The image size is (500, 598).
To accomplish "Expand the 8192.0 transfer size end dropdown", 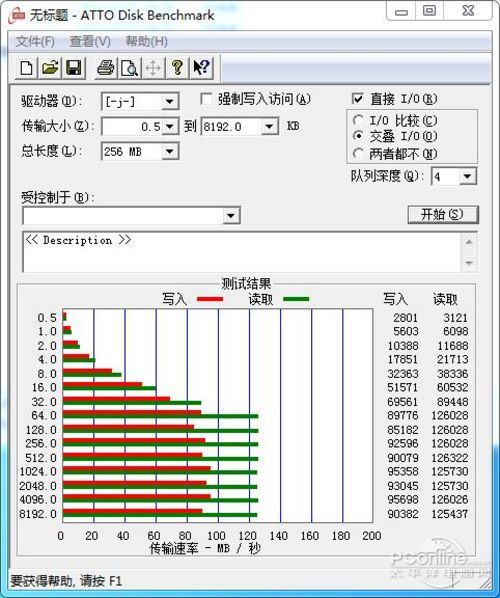I will [269, 126].
